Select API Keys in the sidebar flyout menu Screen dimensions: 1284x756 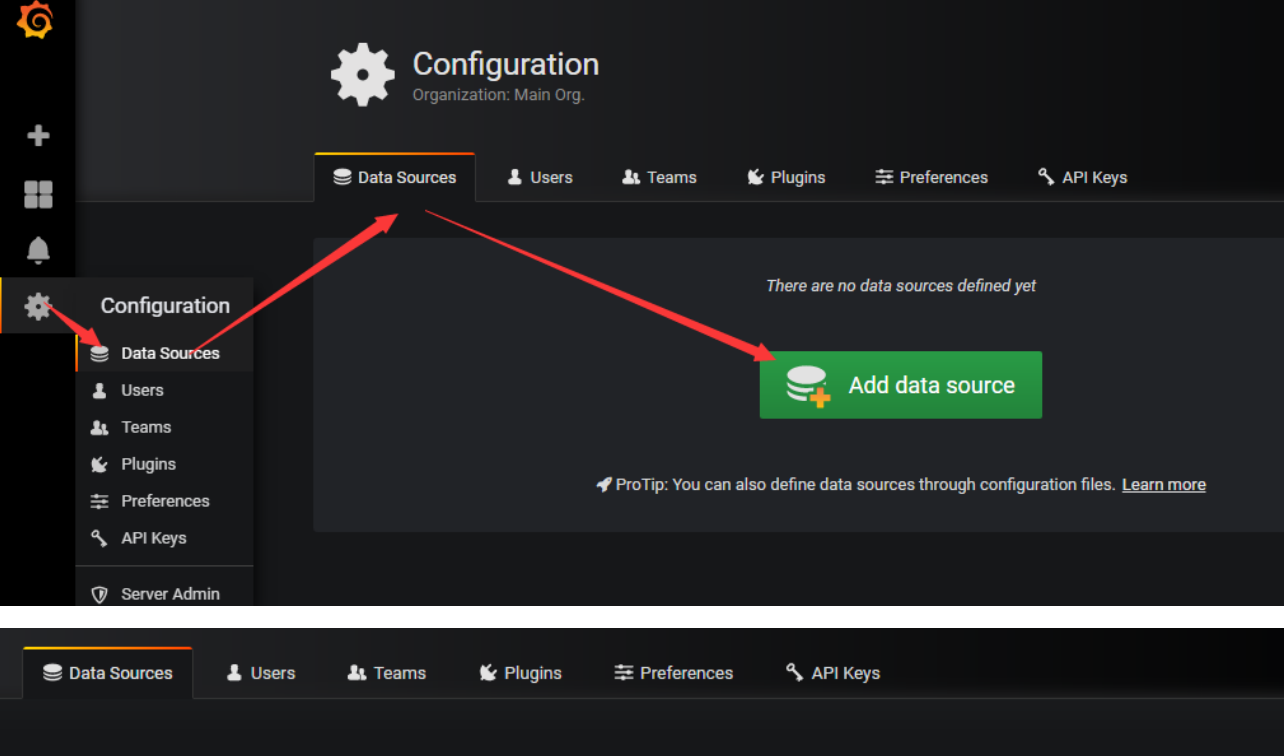pyautogui.click(x=164, y=538)
